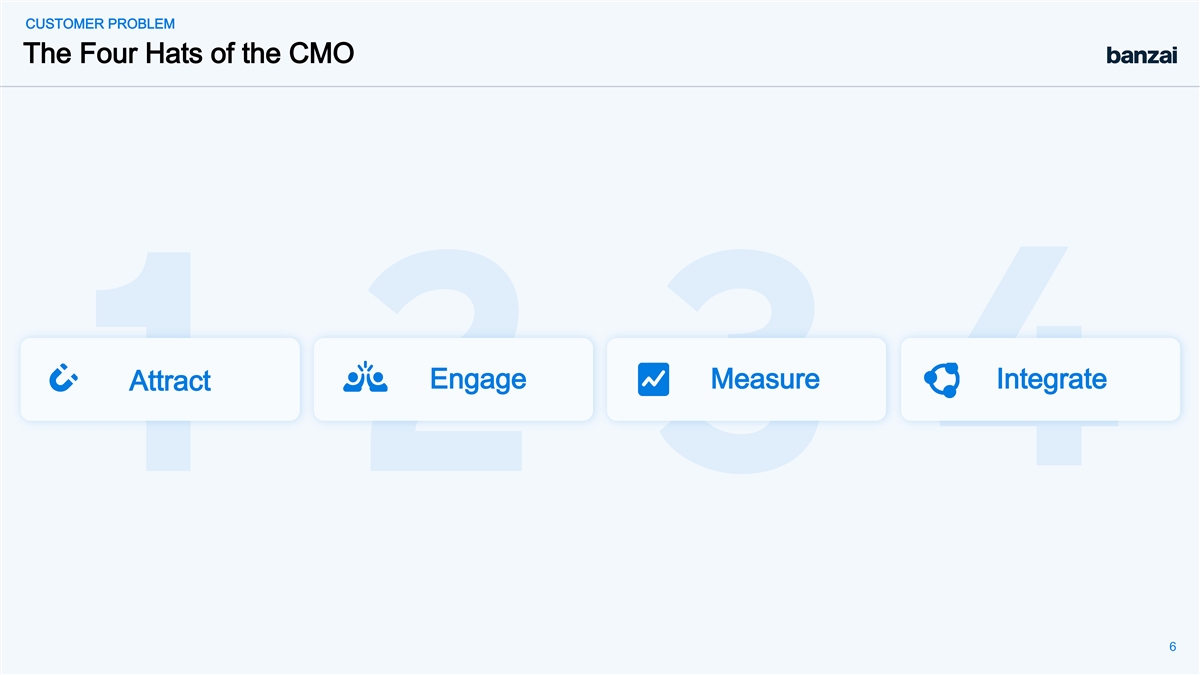
Task: Click the horizontal divider line under the title
Action: pyautogui.click(x=600, y=86)
